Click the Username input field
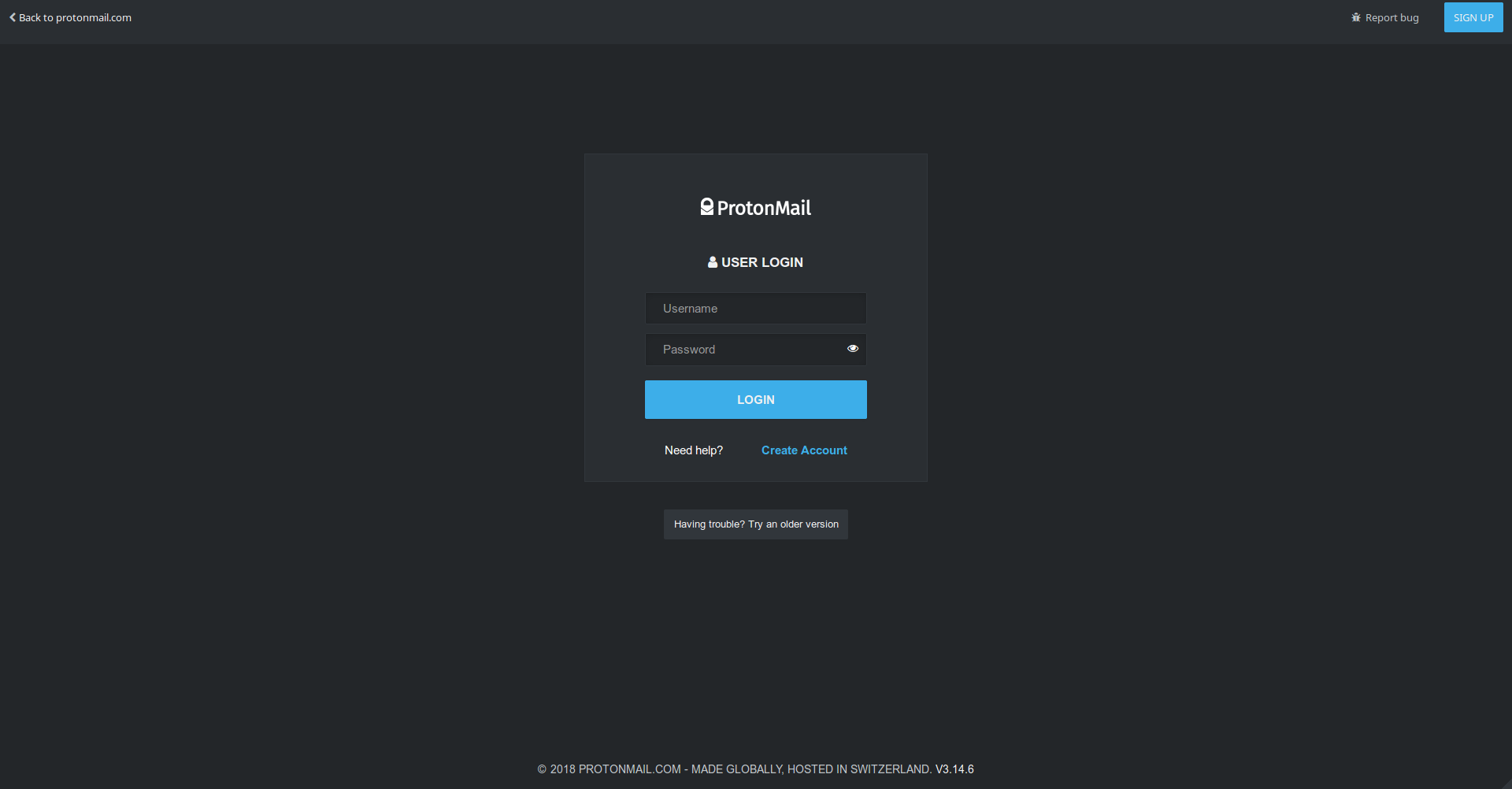 [x=756, y=309]
